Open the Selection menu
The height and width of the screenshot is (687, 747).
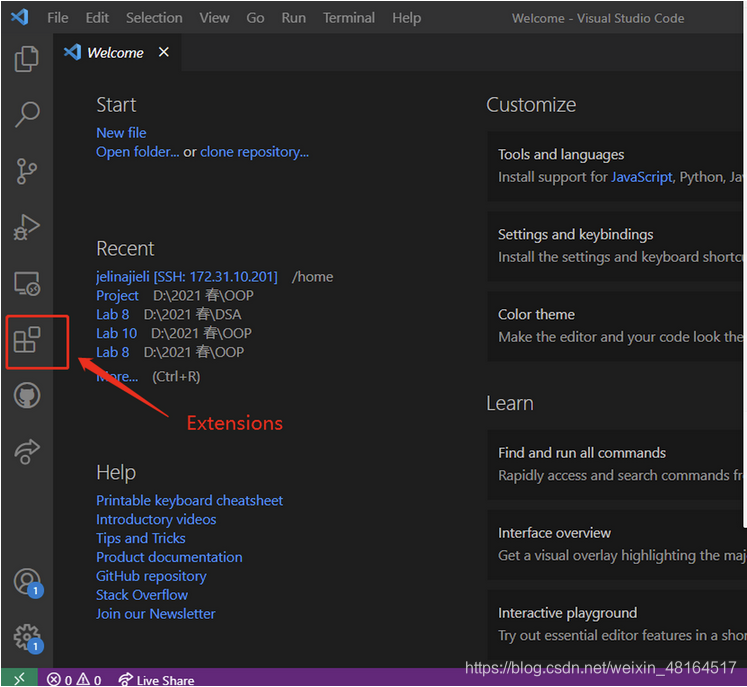154,18
